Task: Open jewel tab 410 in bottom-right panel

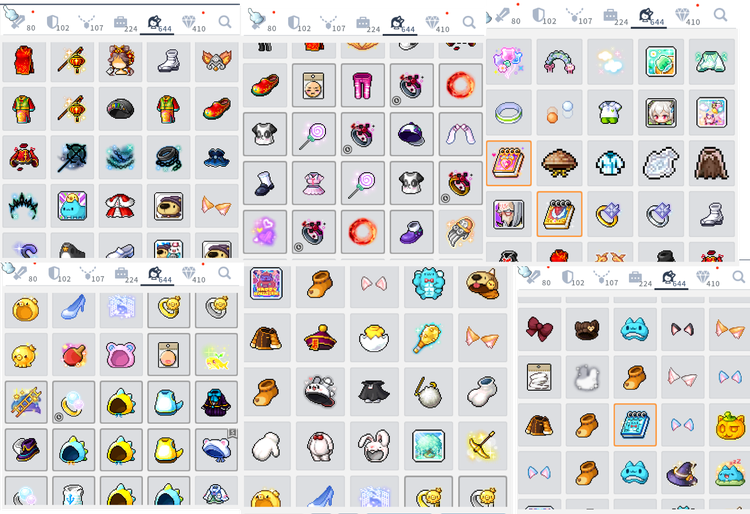Action: point(708,278)
